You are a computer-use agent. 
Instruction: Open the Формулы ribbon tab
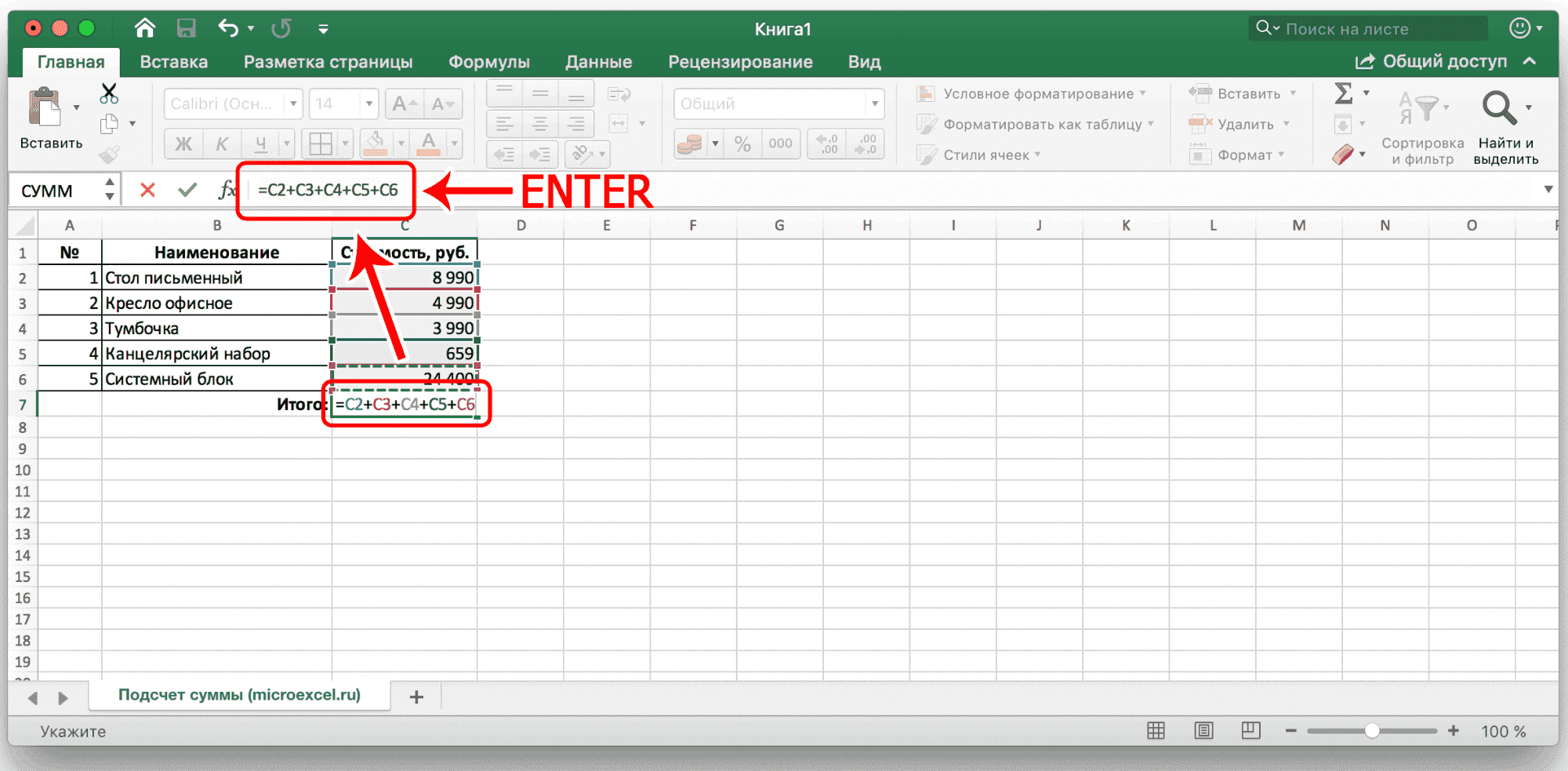pyautogui.click(x=488, y=62)
